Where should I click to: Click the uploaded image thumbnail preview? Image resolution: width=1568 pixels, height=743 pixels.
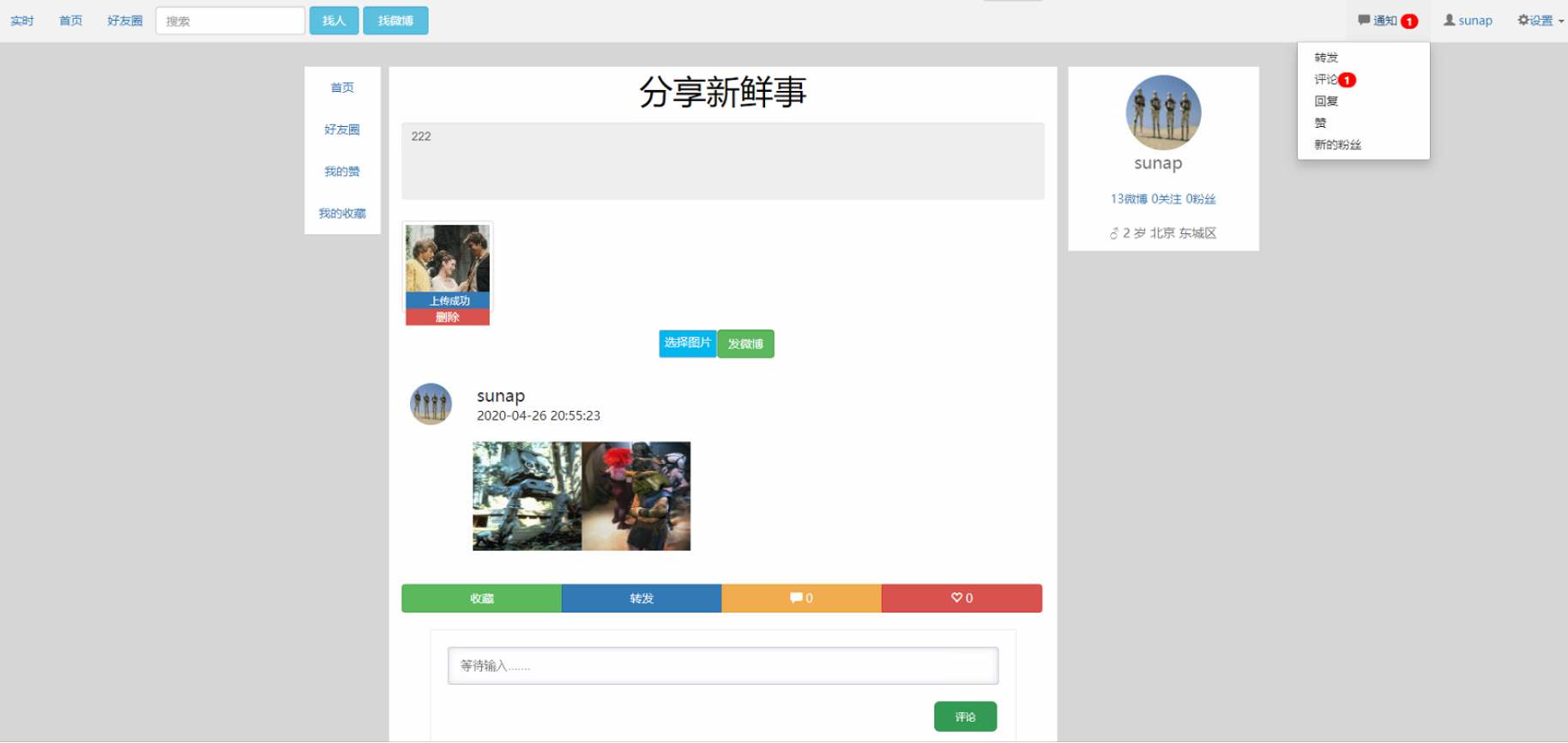point(448,258)
